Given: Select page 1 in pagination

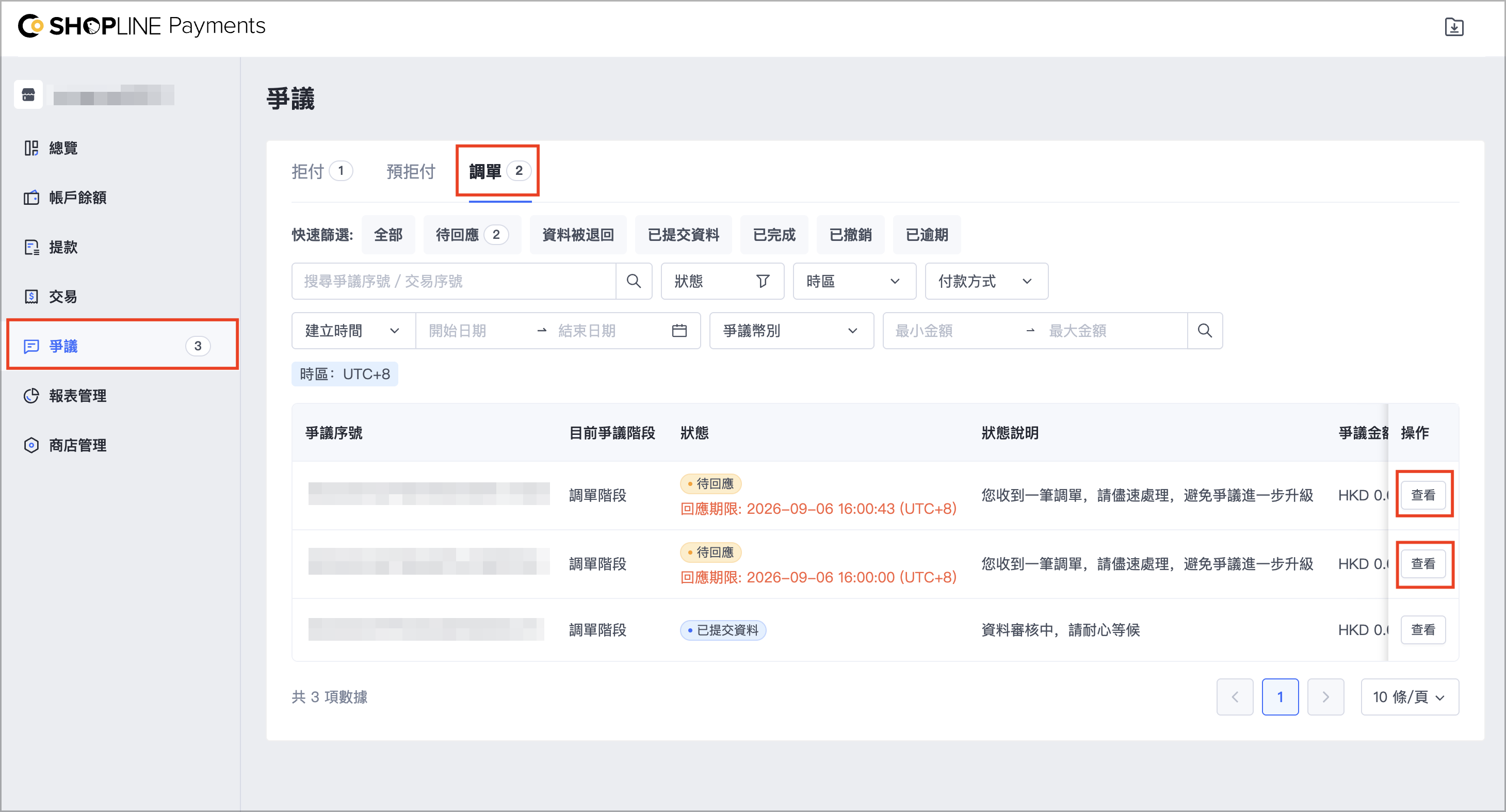Looking at the screenshot, I should coord(1280,697).
